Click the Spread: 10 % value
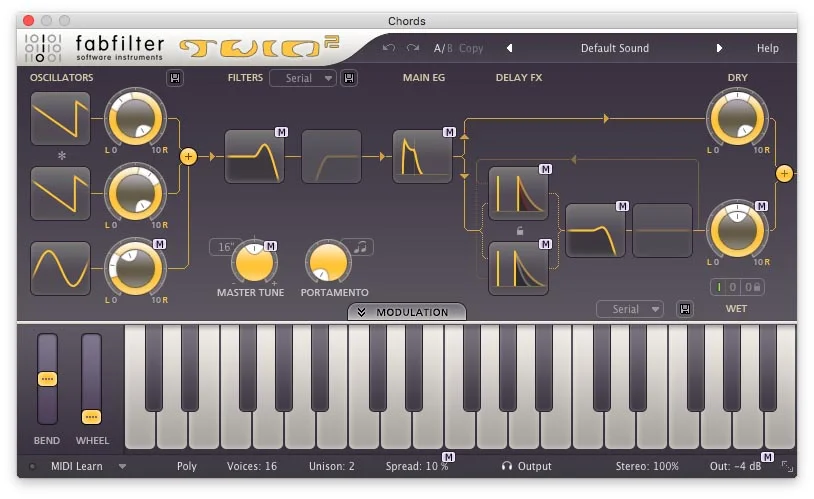This screenshot has height=499, width=814. click(417, 466)
